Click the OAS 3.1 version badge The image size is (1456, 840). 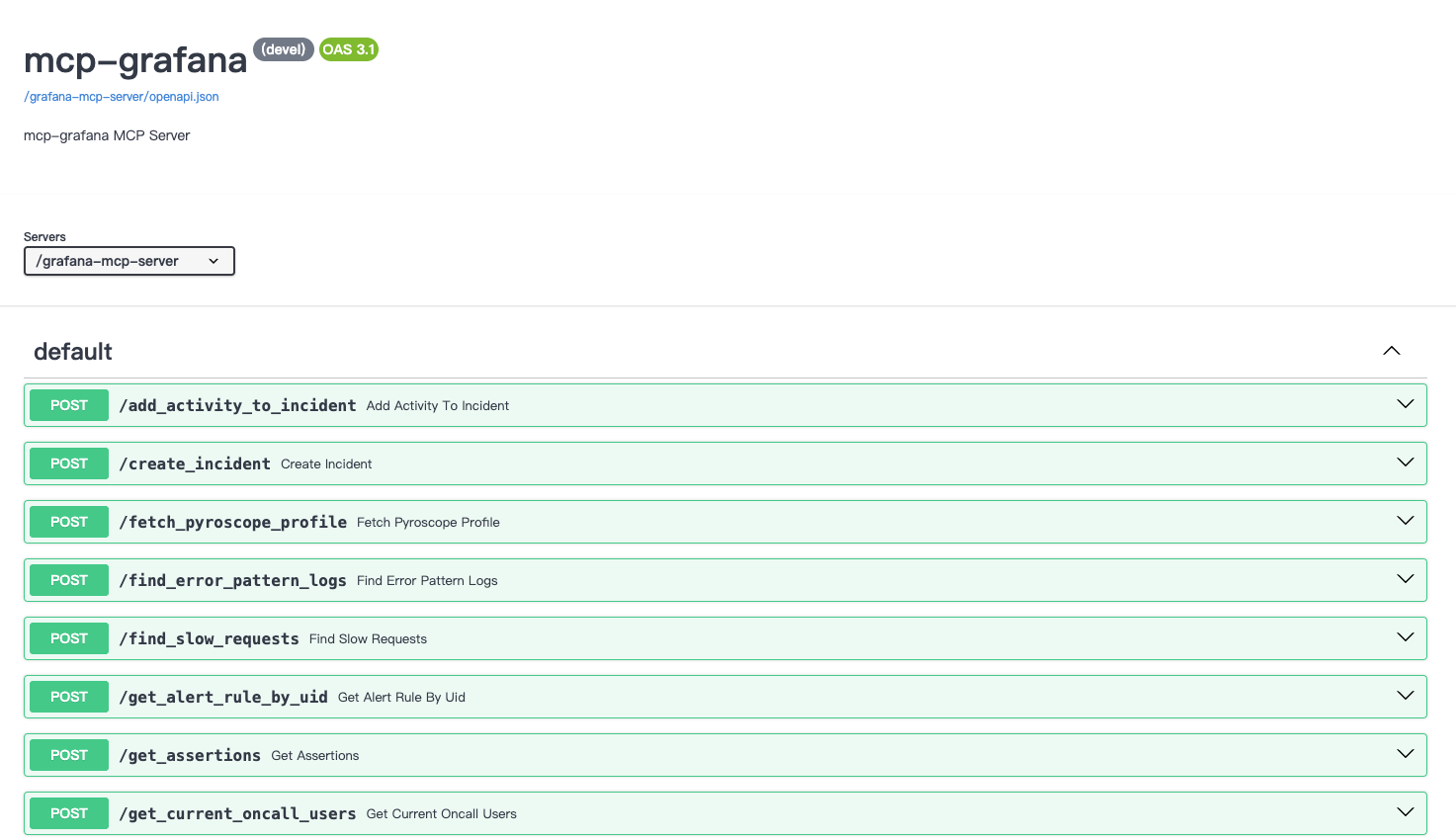coord(349,49)
